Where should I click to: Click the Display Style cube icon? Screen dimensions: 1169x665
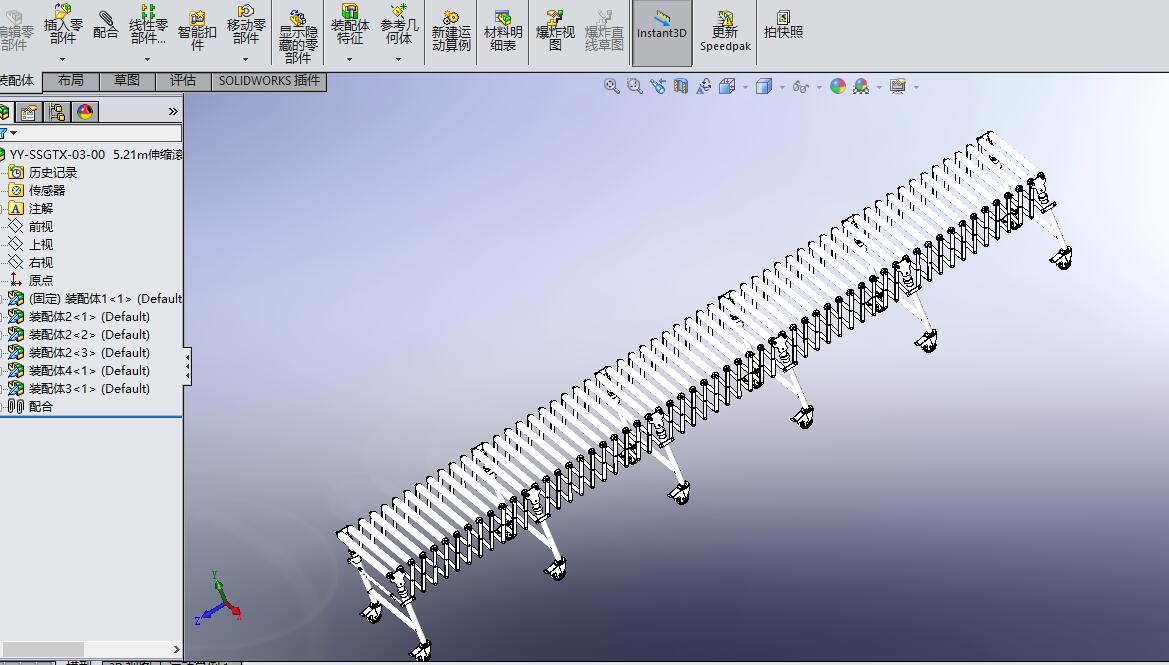pyautogui.click(x=763, y=86)
